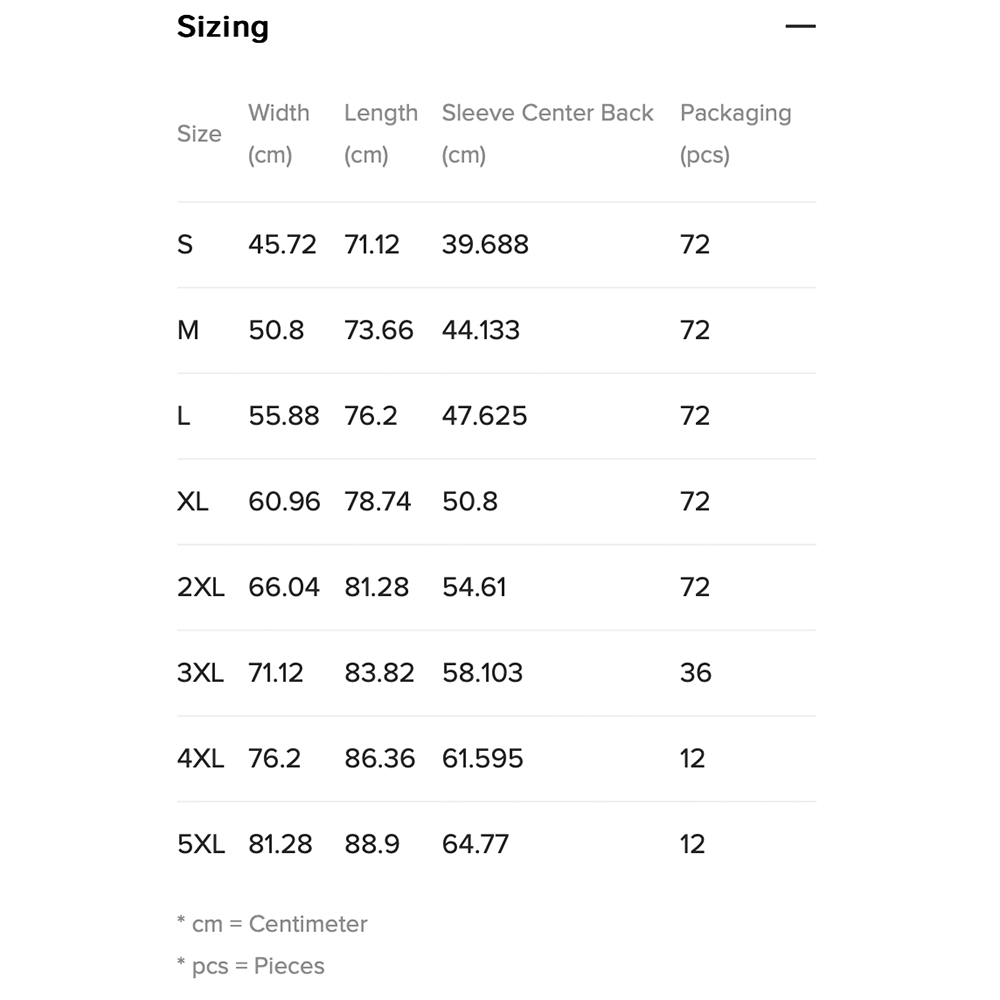Click the Sizing section heading

[x=223, y=27]
